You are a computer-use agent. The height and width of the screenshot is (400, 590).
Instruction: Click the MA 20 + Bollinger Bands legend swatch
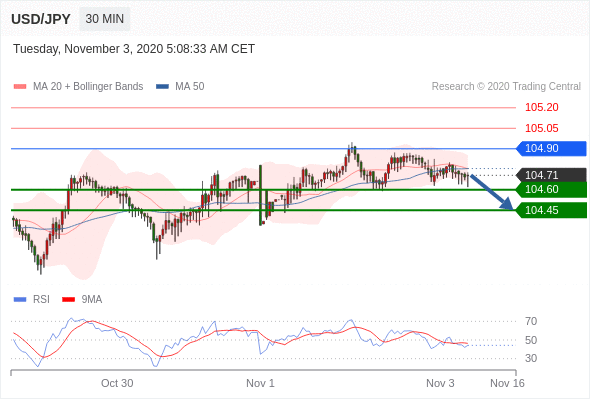click(20, 87)
